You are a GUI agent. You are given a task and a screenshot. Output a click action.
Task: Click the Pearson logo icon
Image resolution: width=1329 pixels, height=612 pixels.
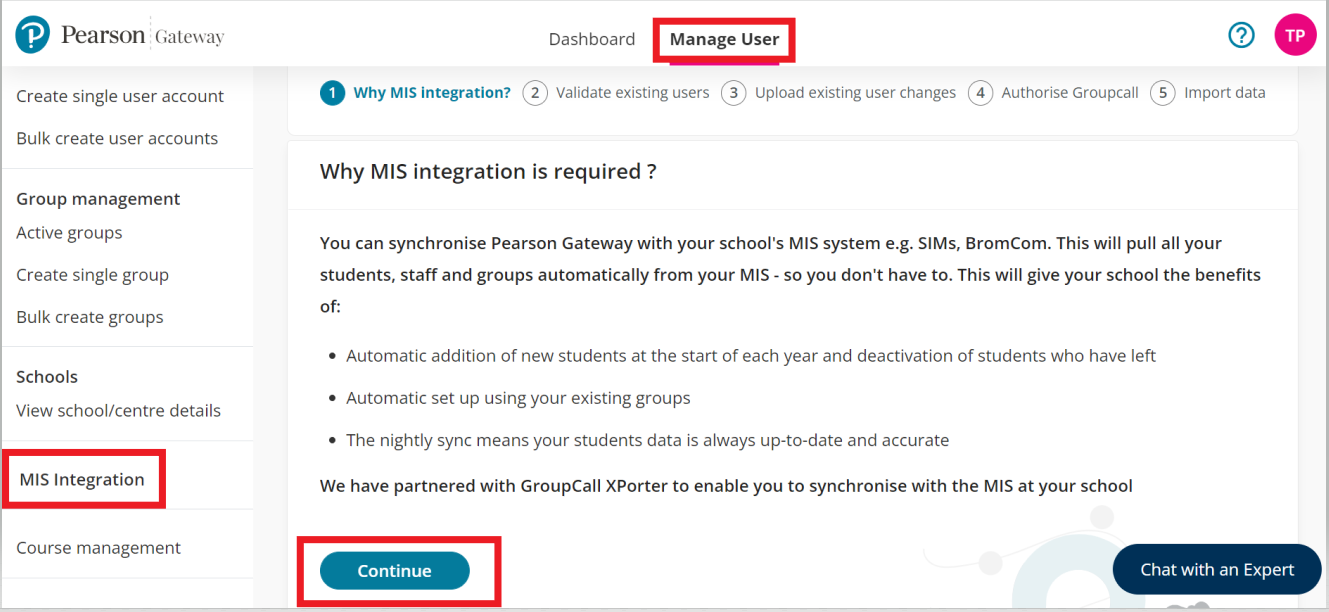[33, 36]
